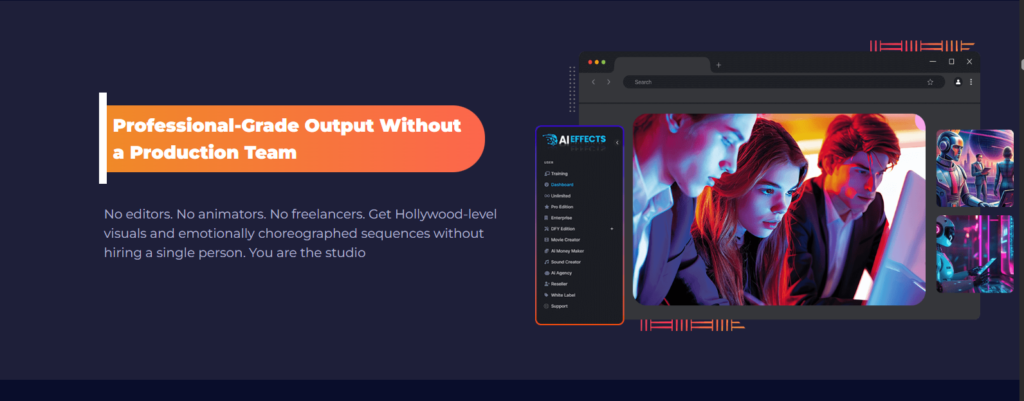Open Unlimited via its infinity icon
This screenshot has width=1024, height=401.
(x=546, y=196)
